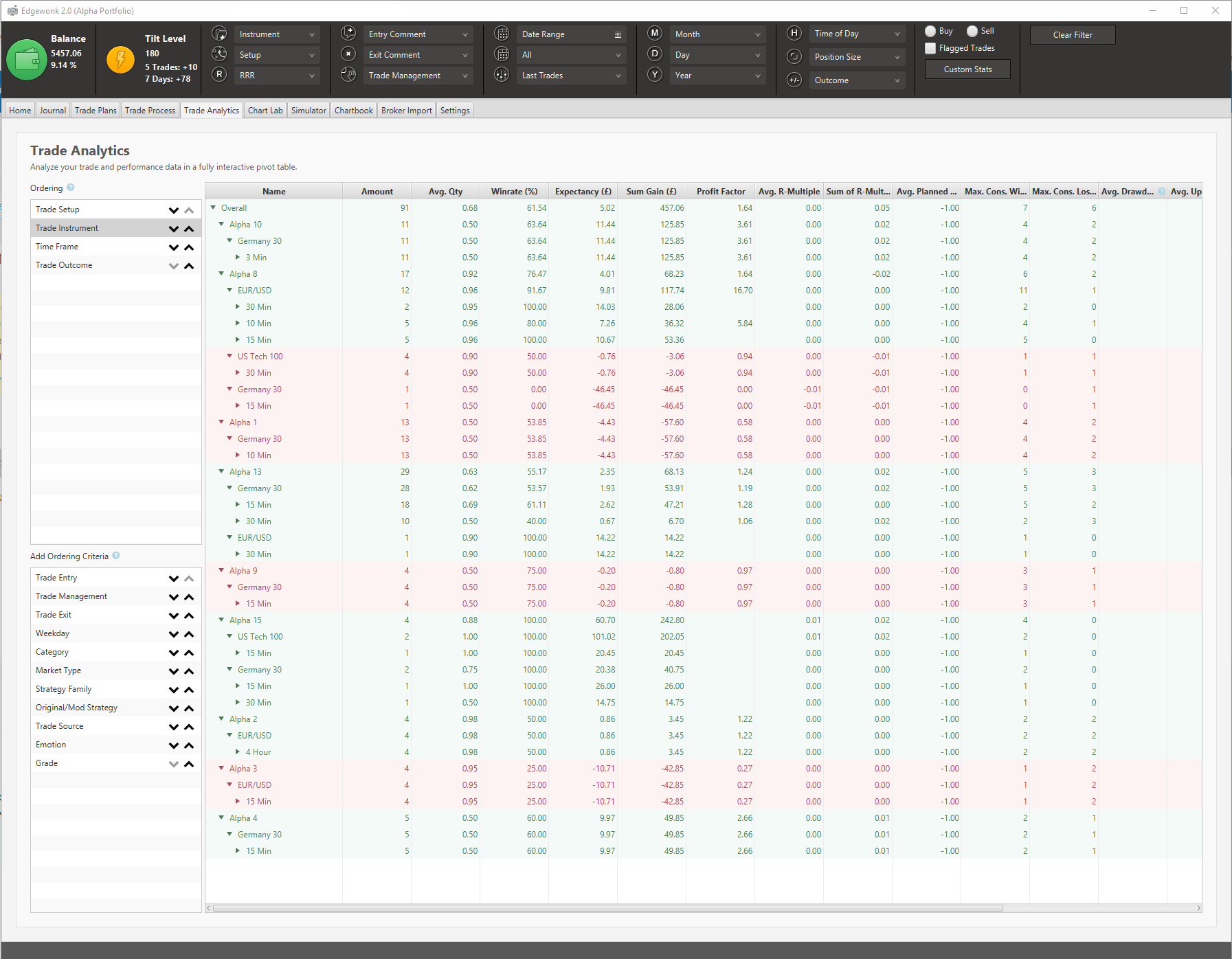Viewport: 1232px width, 959px height.
Task: Sort by Profit Factor column header
Action: [720, 192]
